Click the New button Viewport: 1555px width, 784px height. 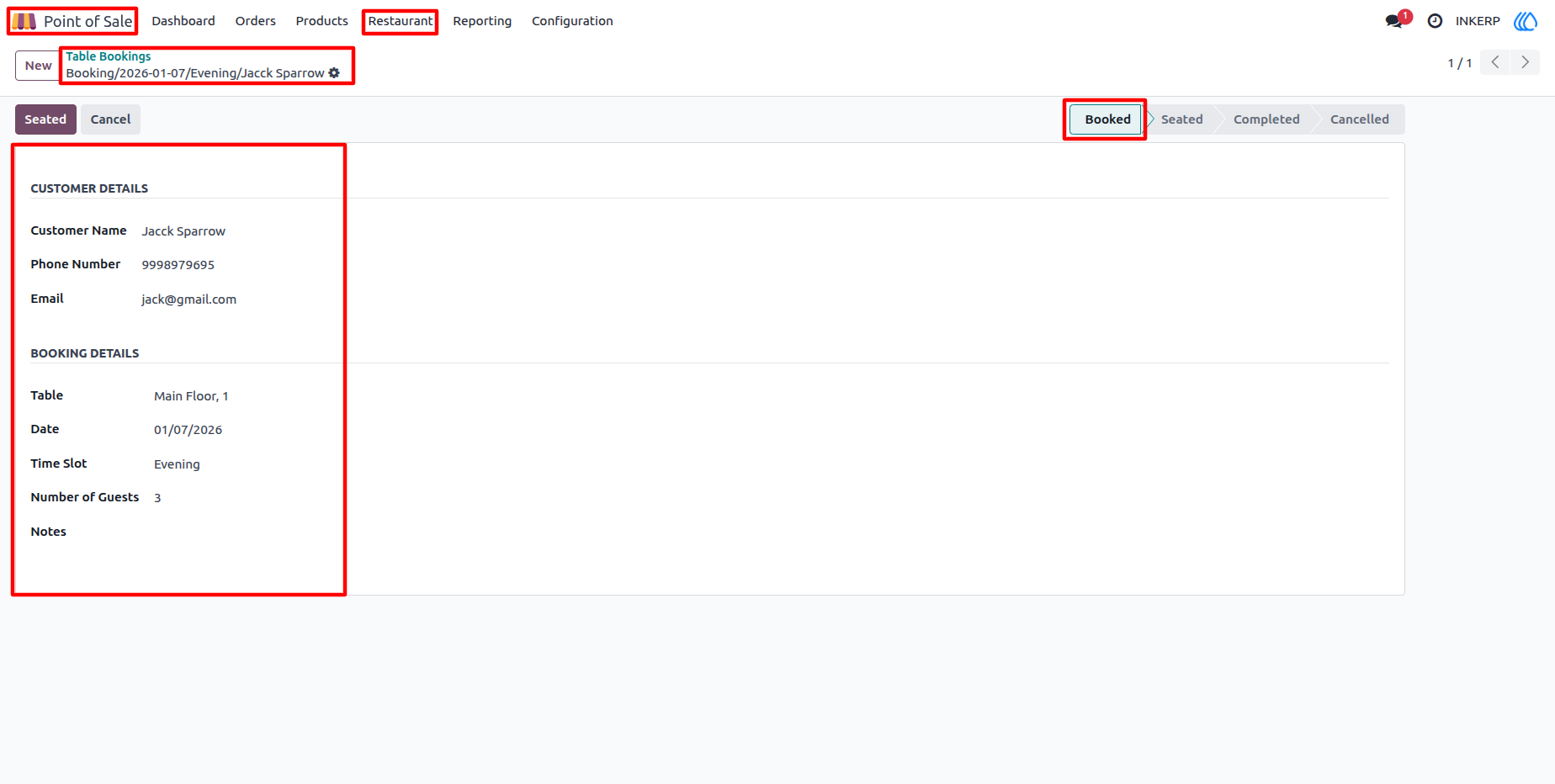(x=38, y=66)
